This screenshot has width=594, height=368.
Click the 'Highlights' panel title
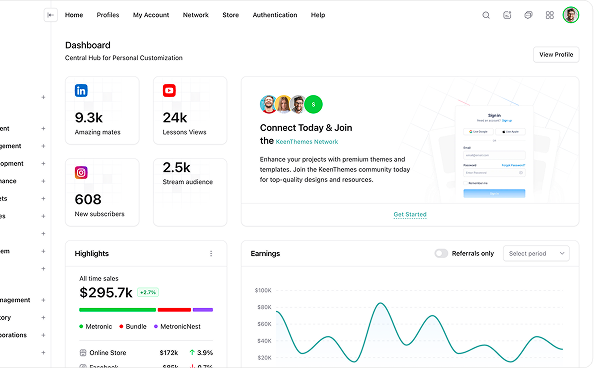[x=92, y=254]
